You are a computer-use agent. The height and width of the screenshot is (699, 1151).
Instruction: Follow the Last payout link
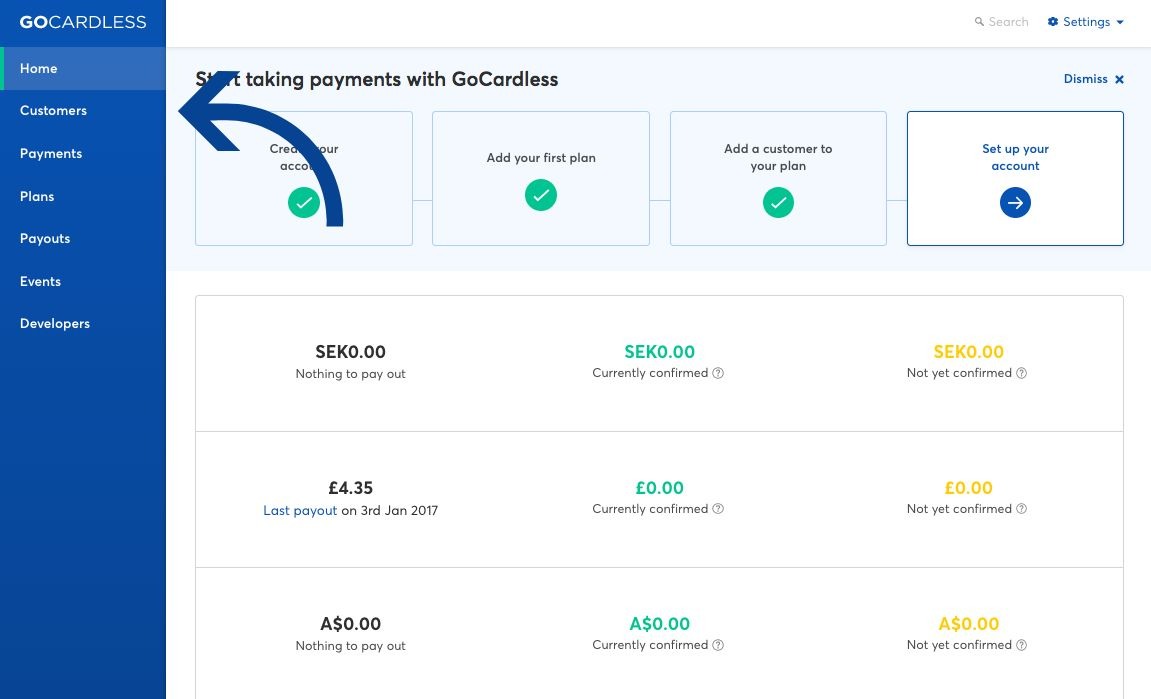point(299,510)
